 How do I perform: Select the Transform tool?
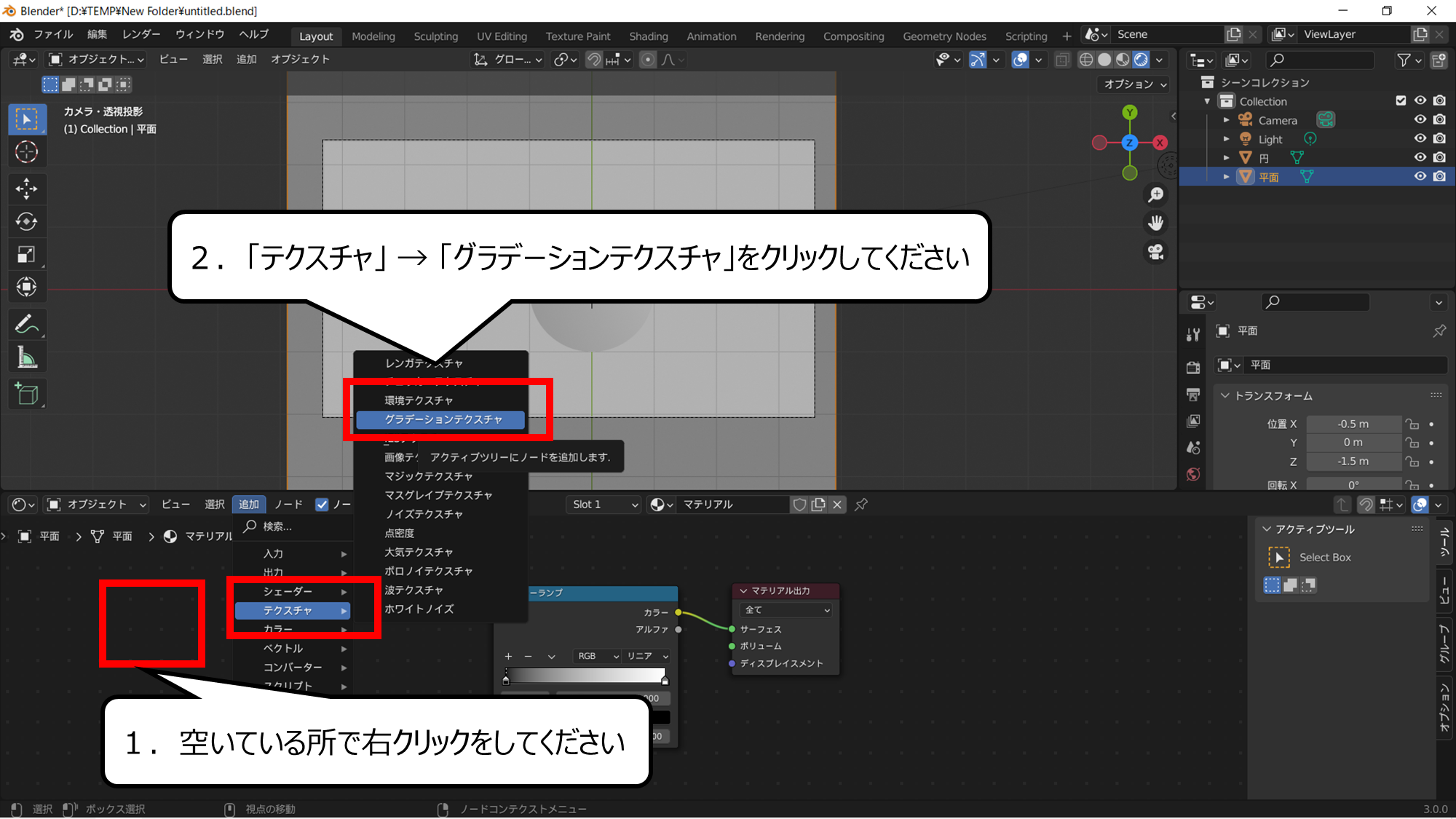[x=27, y=287]
